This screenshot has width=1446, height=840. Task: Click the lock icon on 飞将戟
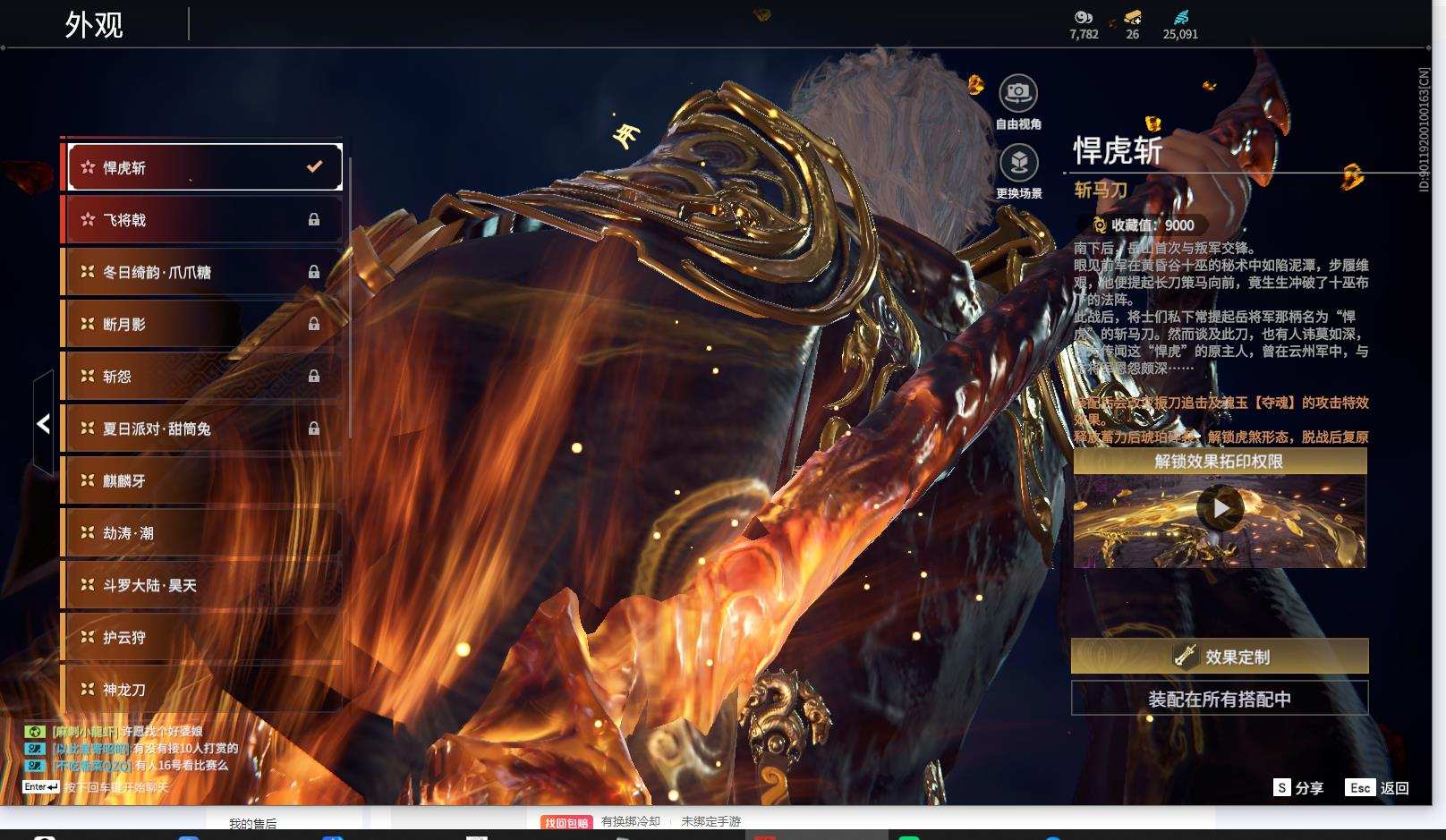click(x=314, y=219)
